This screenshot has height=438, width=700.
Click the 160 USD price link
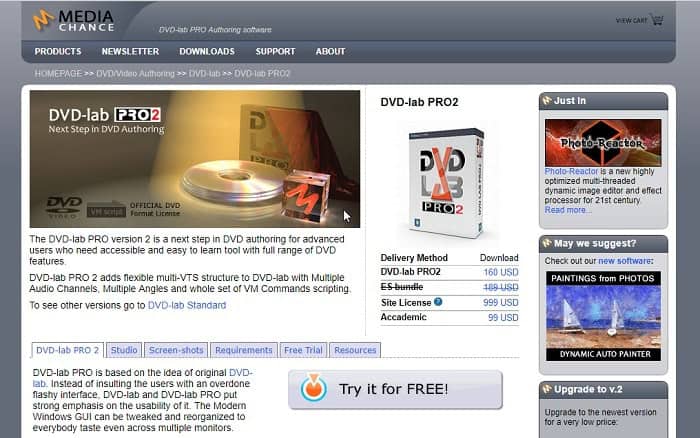coord(501,272)
